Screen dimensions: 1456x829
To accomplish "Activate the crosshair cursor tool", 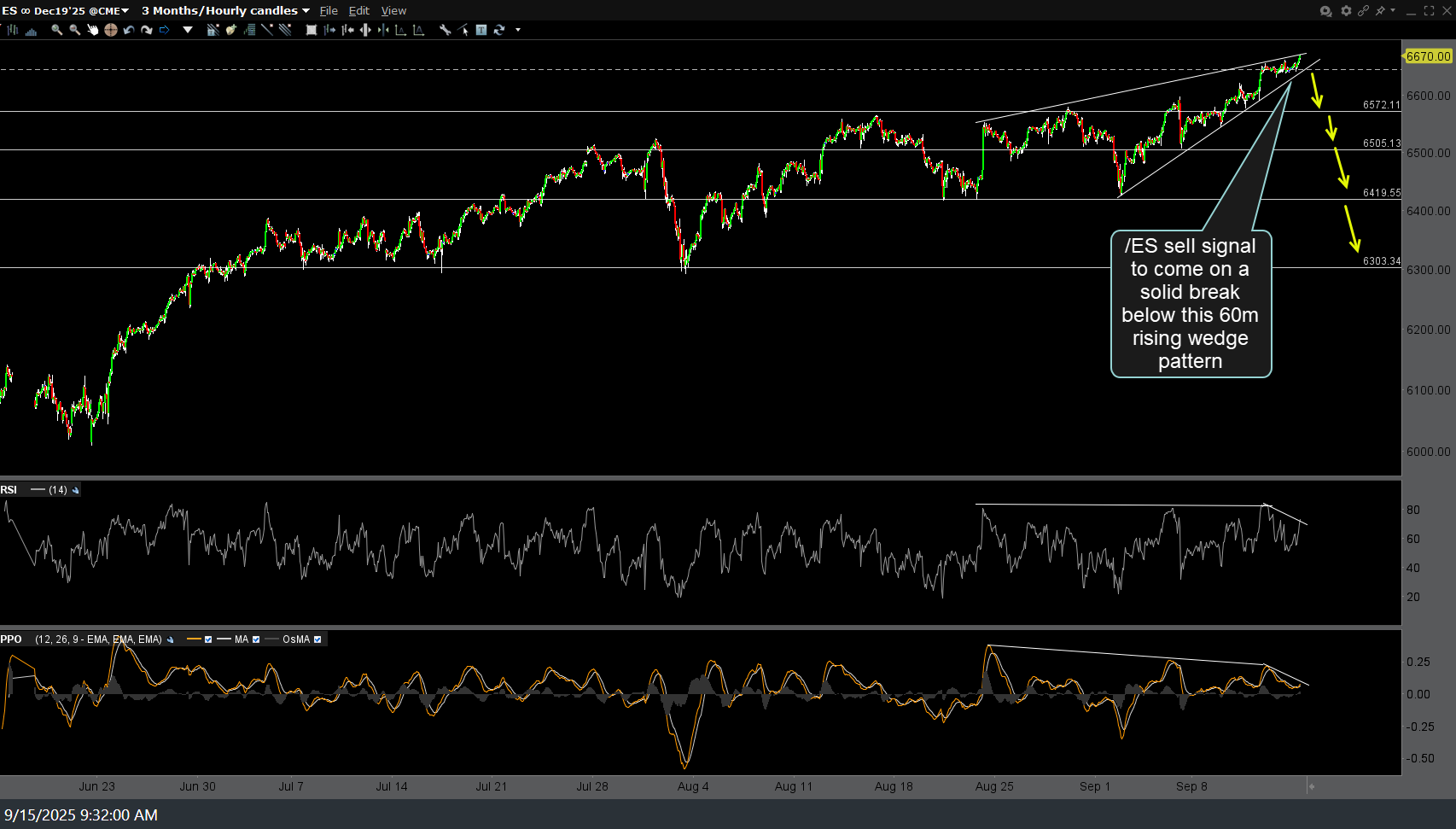I will coord(110,30).
